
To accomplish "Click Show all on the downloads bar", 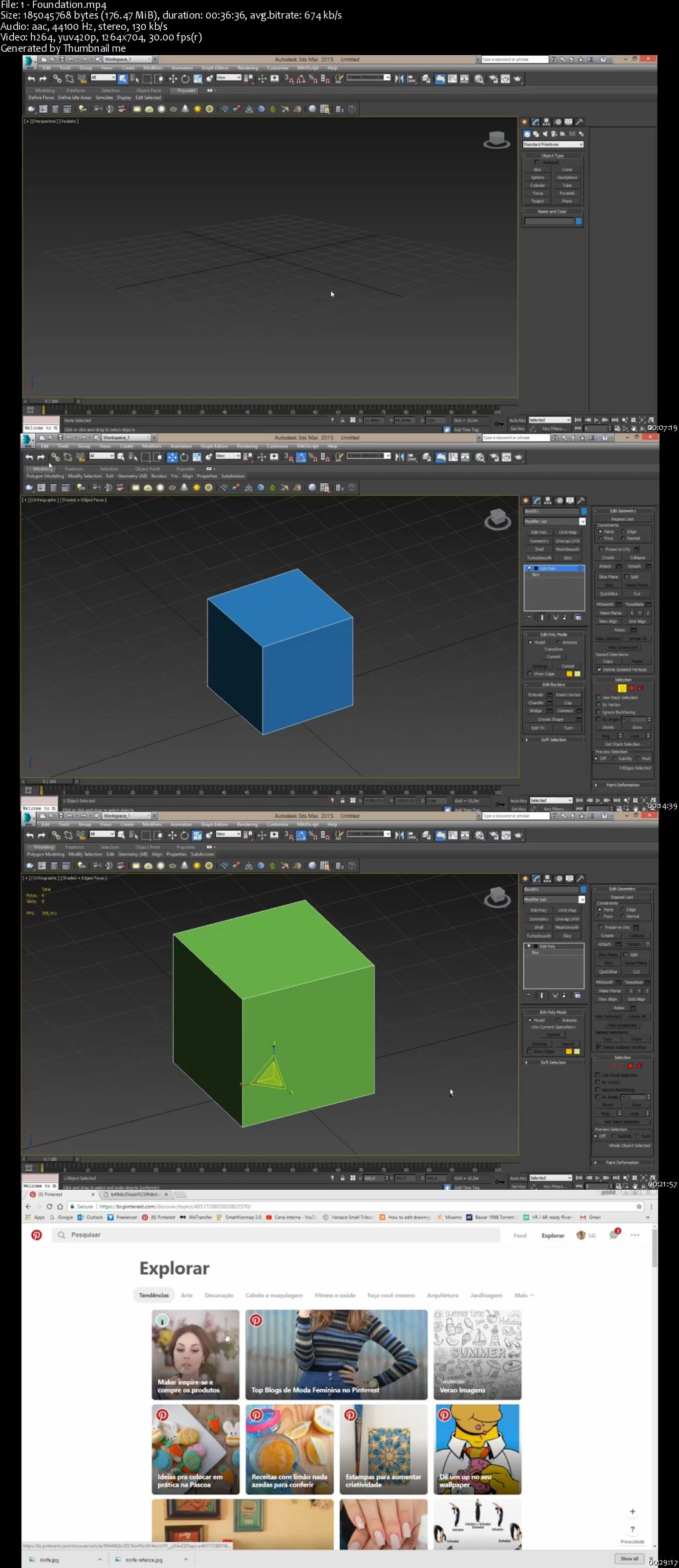I will click(629, 1559).
